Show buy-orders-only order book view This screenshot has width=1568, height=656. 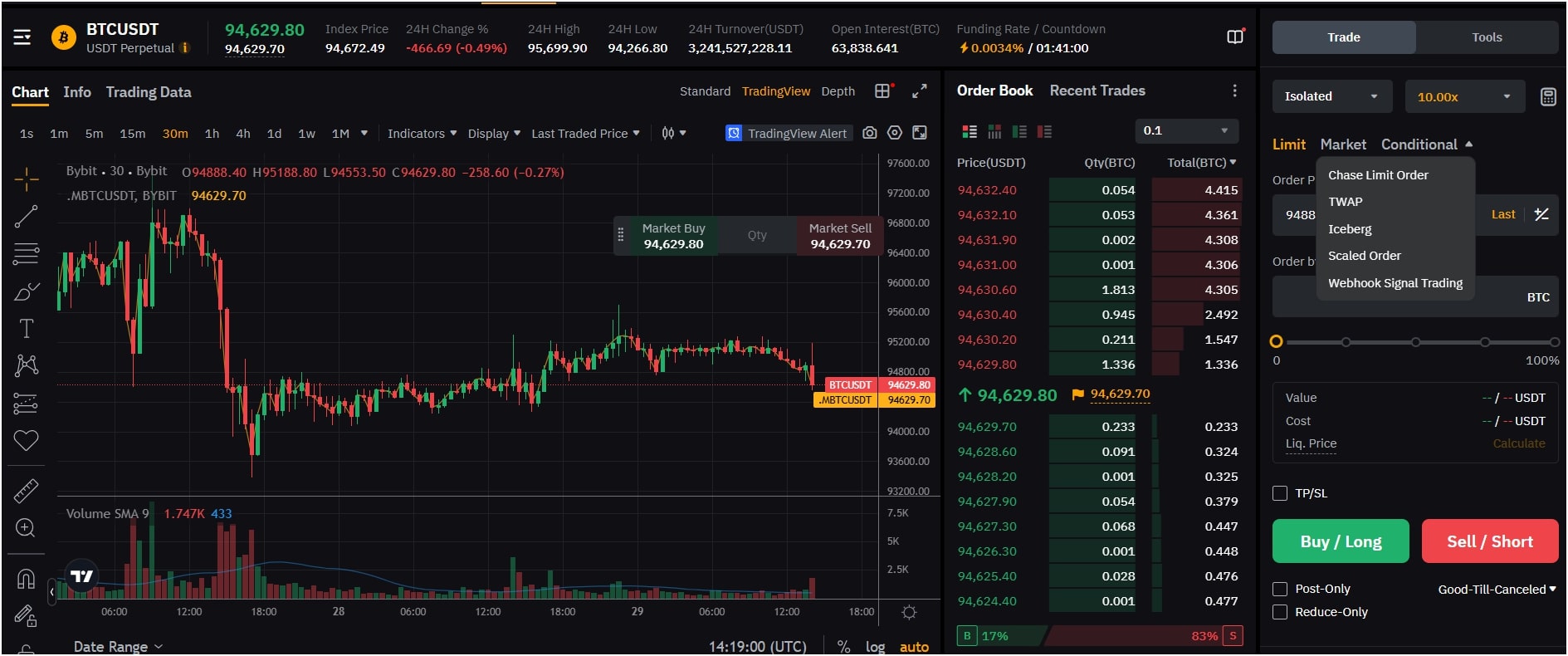click(x=1019, y=131)
